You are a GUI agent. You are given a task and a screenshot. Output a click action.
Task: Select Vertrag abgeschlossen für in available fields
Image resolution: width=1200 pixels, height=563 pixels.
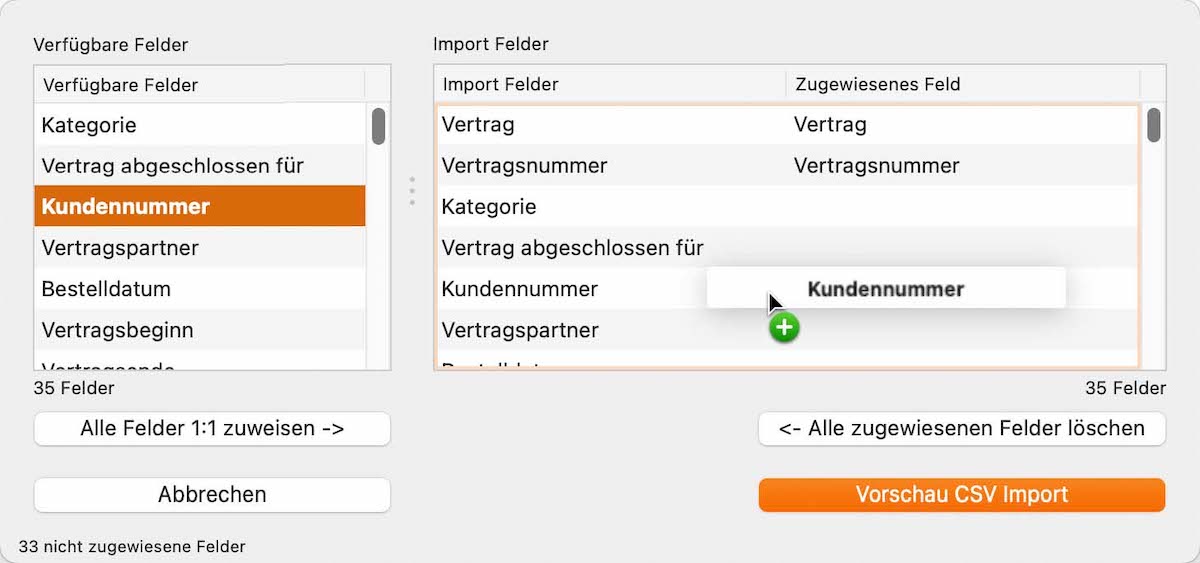pyautogui.click(x=200, y=165)
